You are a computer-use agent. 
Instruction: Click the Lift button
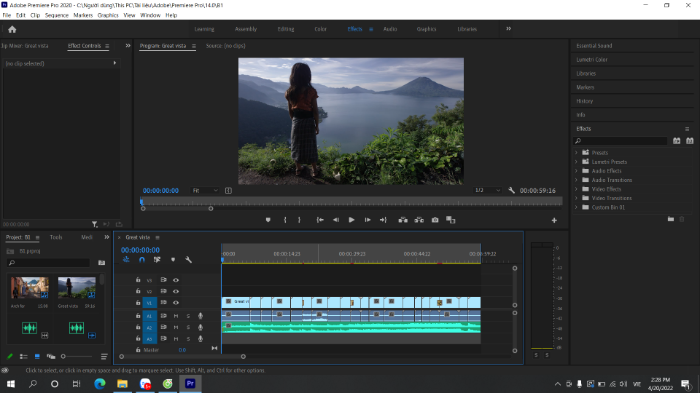[403, 220]
